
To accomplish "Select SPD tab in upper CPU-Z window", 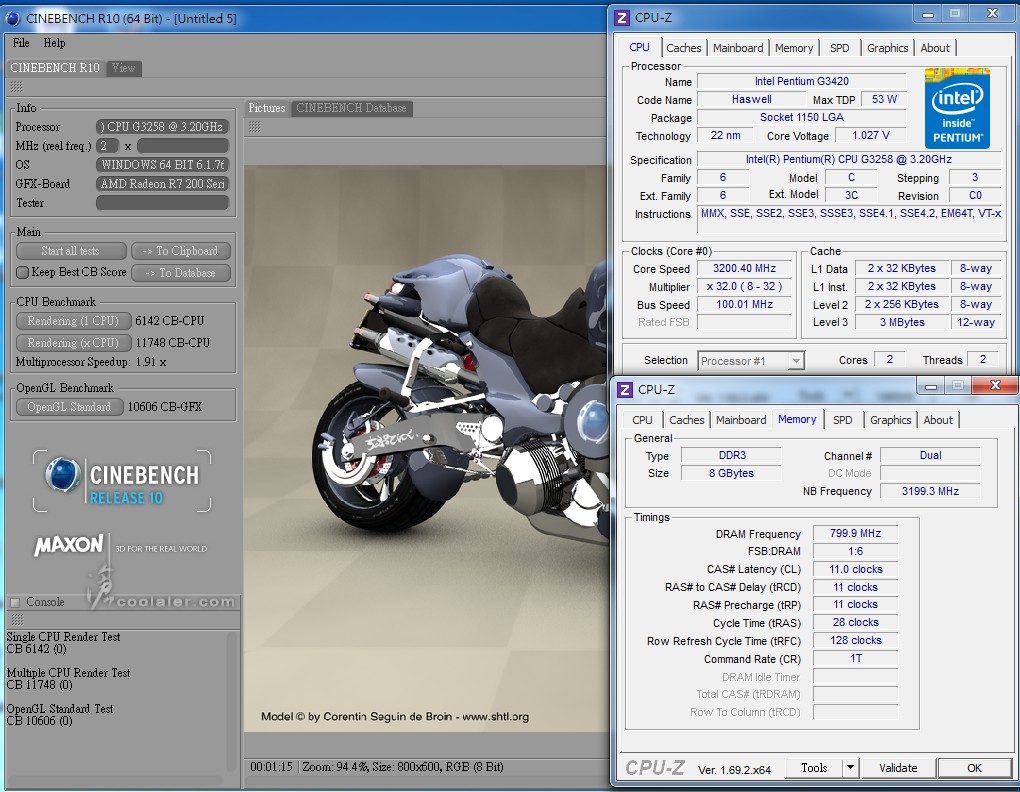I will pyautogui.click(x=839, y=48).
